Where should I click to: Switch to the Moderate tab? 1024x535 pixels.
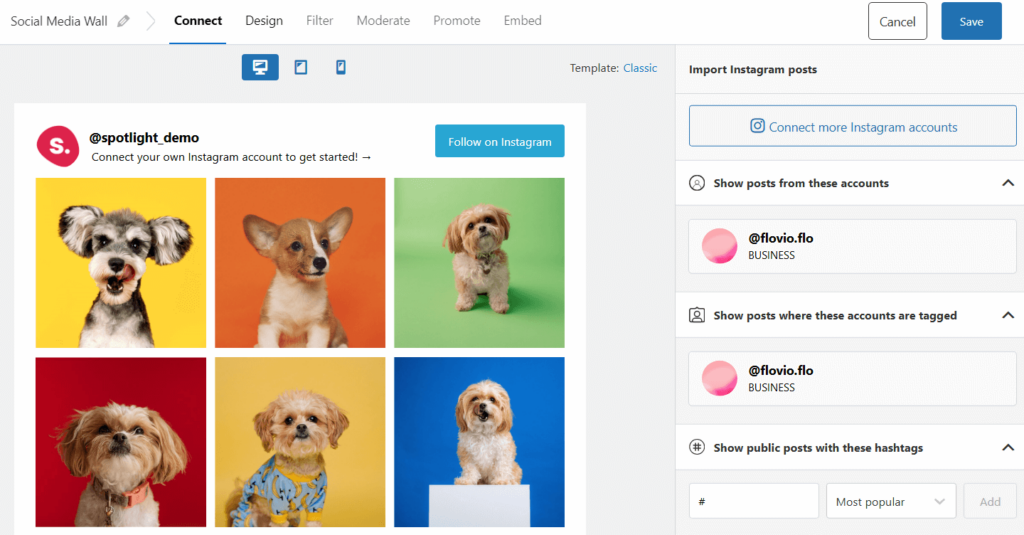click(x=383, y=21)
